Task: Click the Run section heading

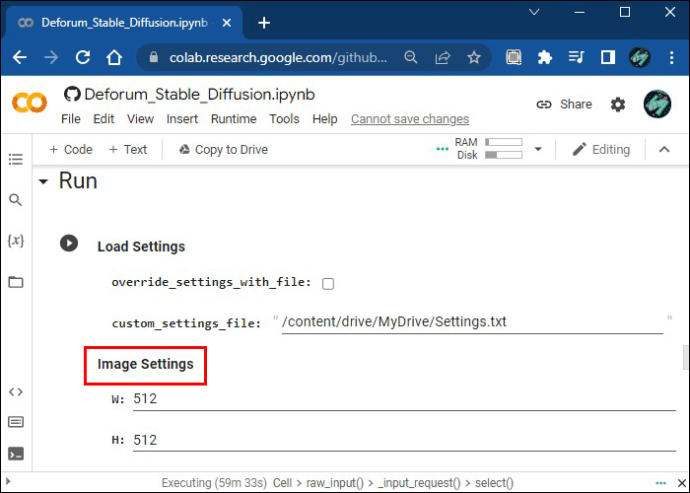Action: point(78,181)
